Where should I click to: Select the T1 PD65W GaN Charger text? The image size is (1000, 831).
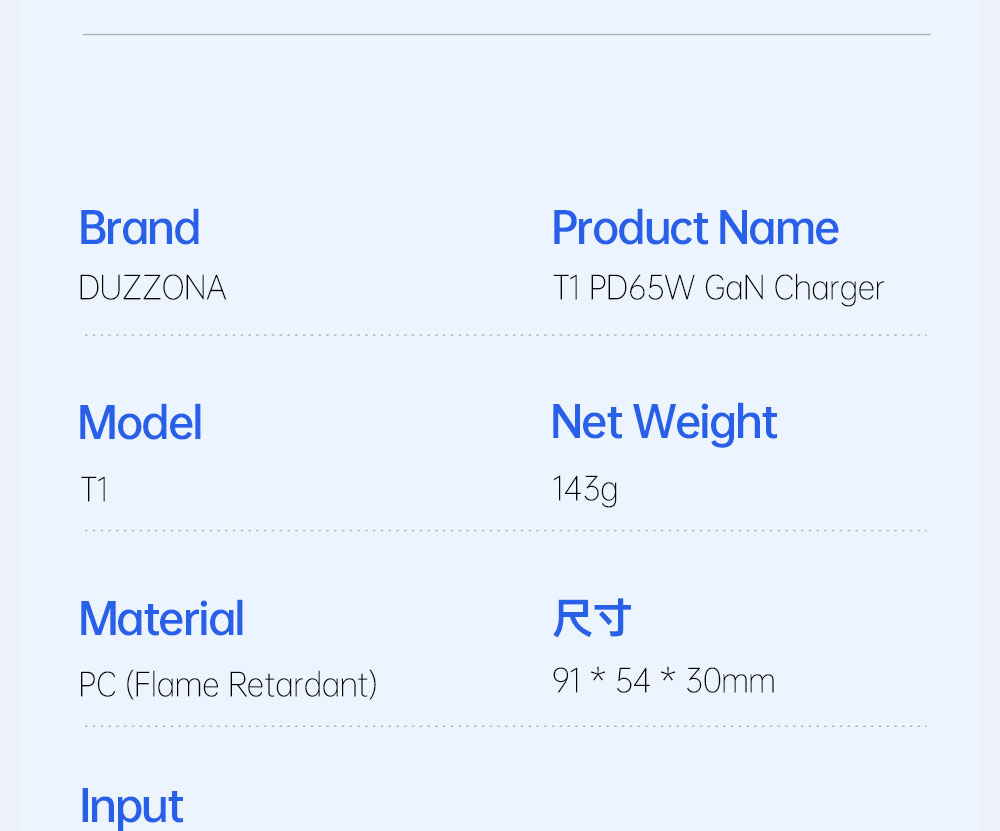(x=718, y=288)
